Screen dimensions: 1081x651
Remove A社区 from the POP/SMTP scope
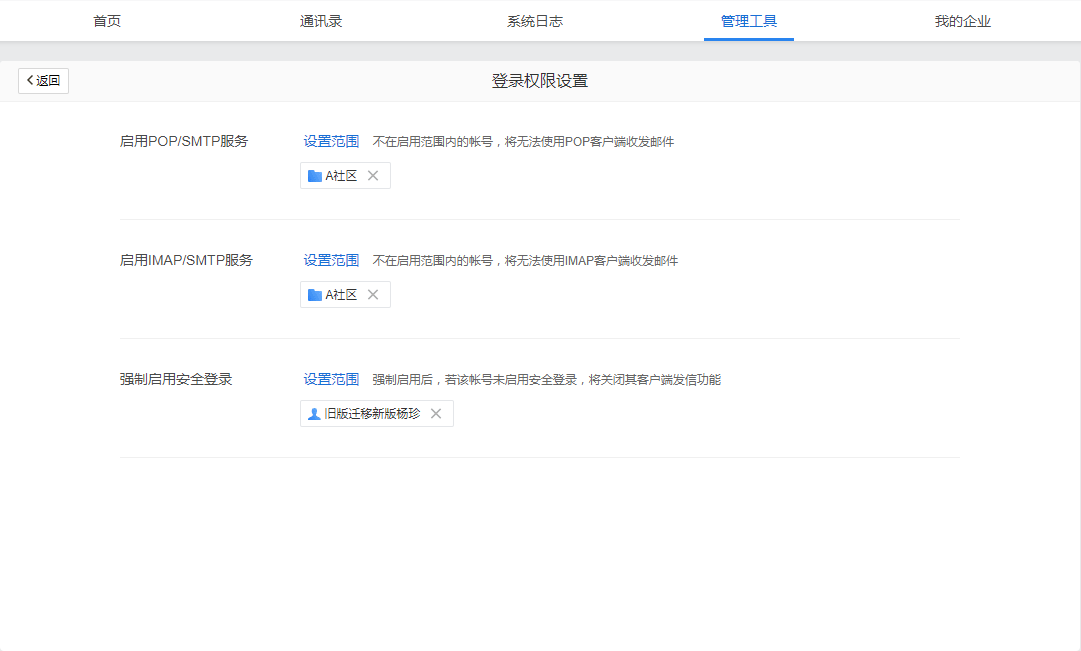373,176
